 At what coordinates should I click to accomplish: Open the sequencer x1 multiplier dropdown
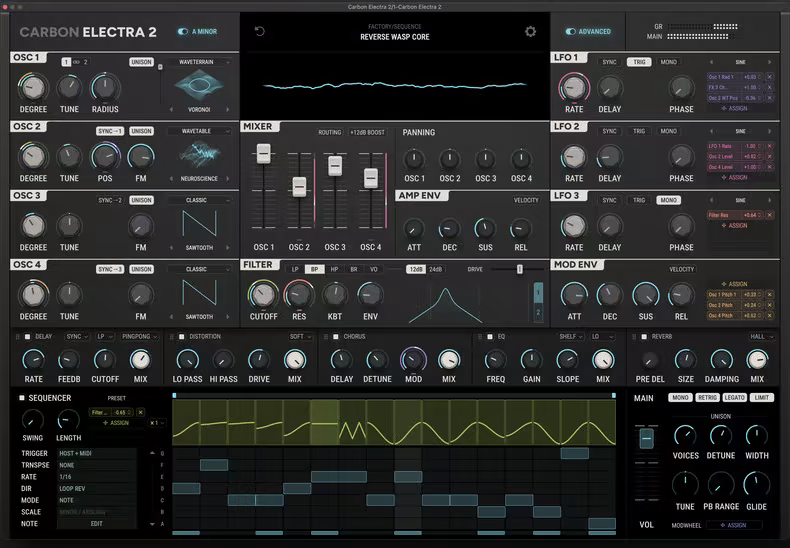click(157, 423)
